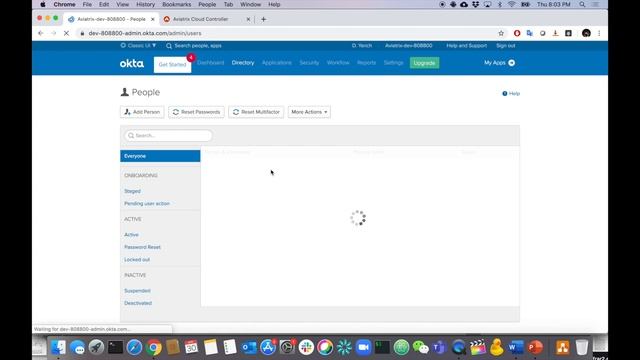The width and height of the screenshot is (640, 360).
Task: Open the Dropbox menu bar icon
Action: pyautogui.click(x=476, y=4)
